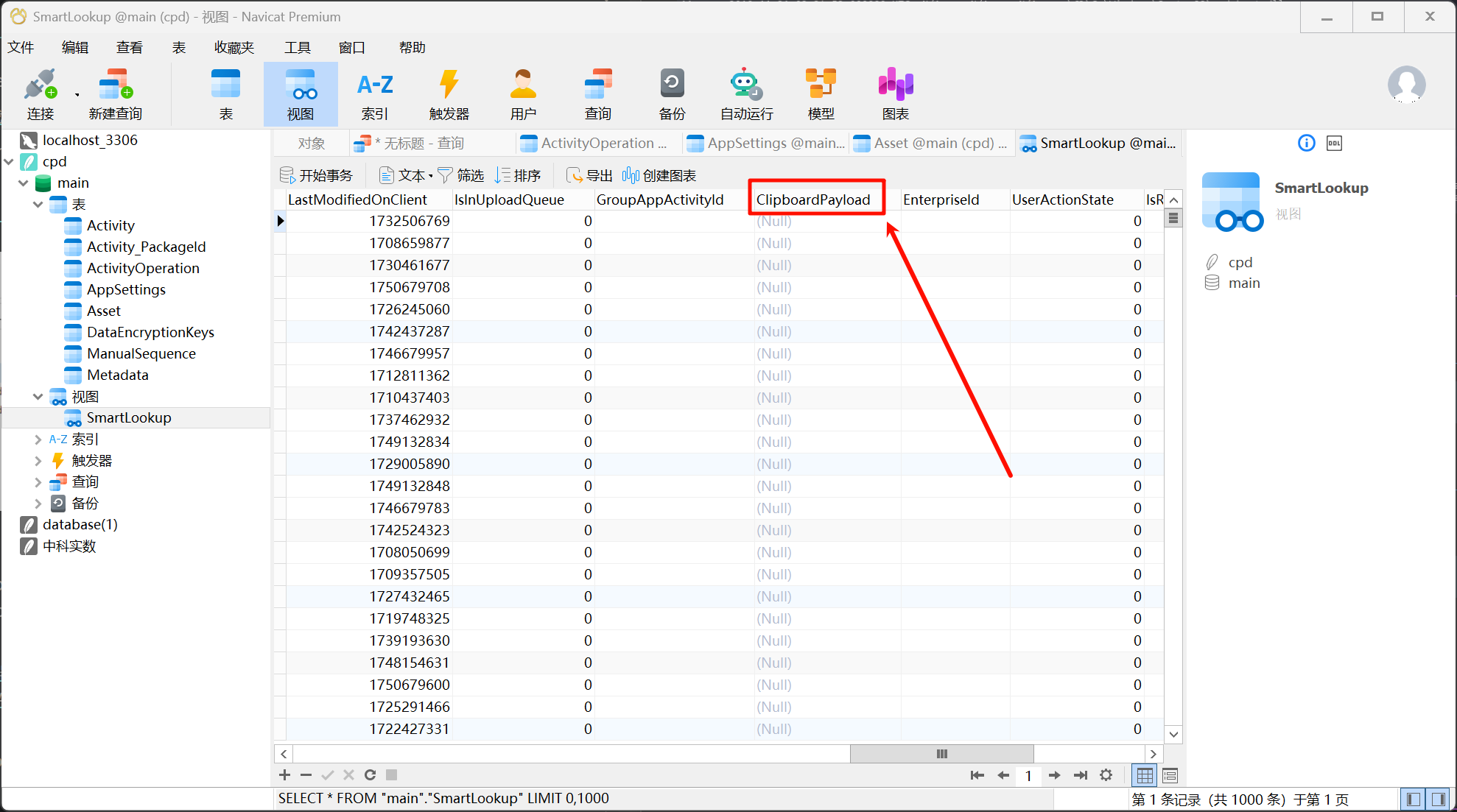This screenshot has width=1457, height=812.
Task: Switch to grid view mode
Action: [x=1145, y=775]
